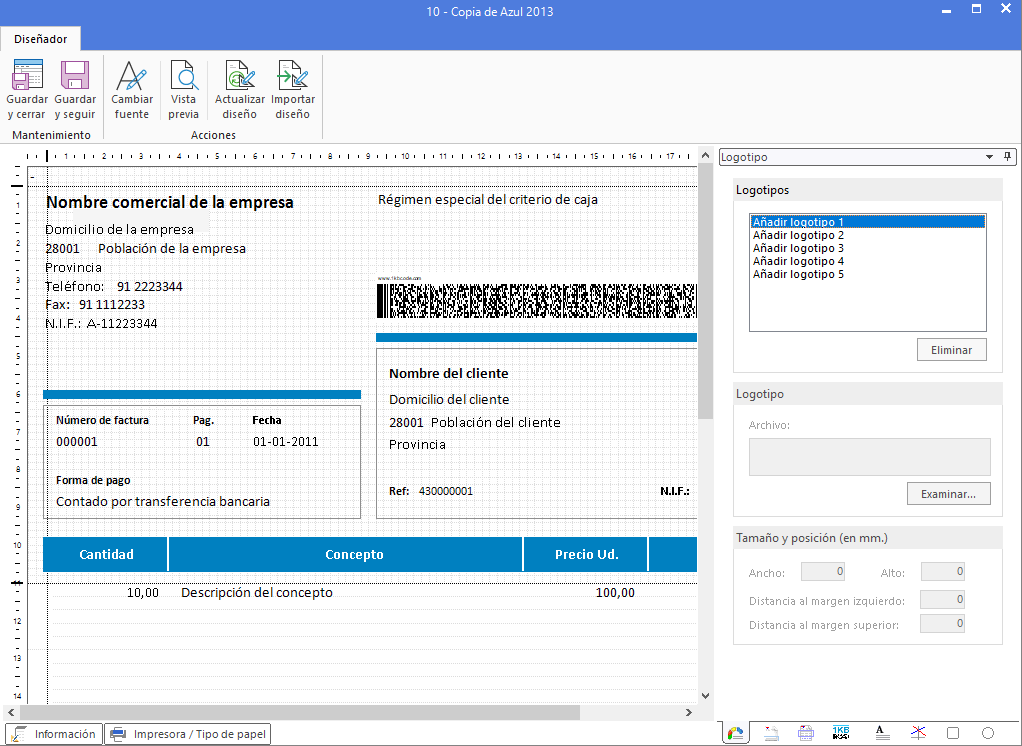Click Actualizar diseño icon
1022x746 pixels.
tap(239, 90)
